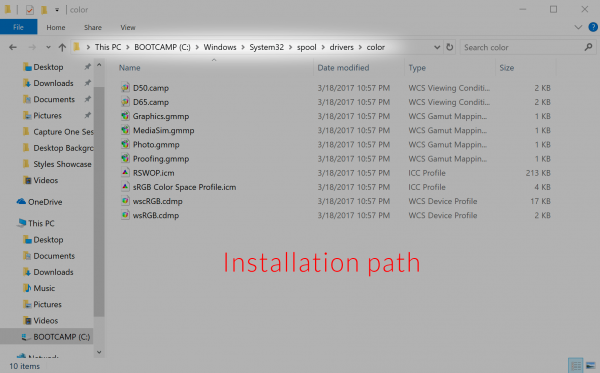Open the Quick Access Toolbar customize dropdown
The image size is (600, 373).
click(57, 10)
